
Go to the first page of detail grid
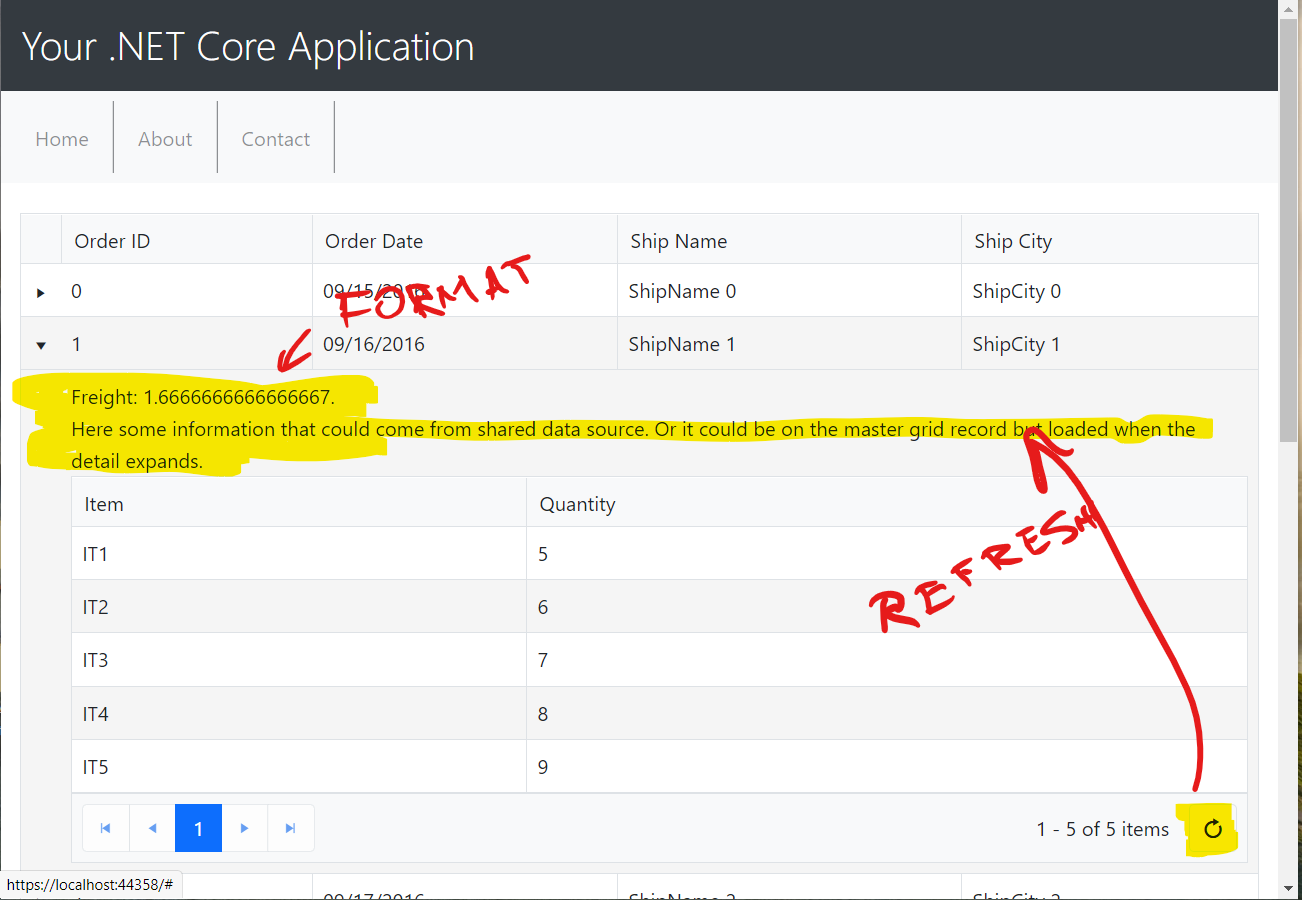(106, 828)
